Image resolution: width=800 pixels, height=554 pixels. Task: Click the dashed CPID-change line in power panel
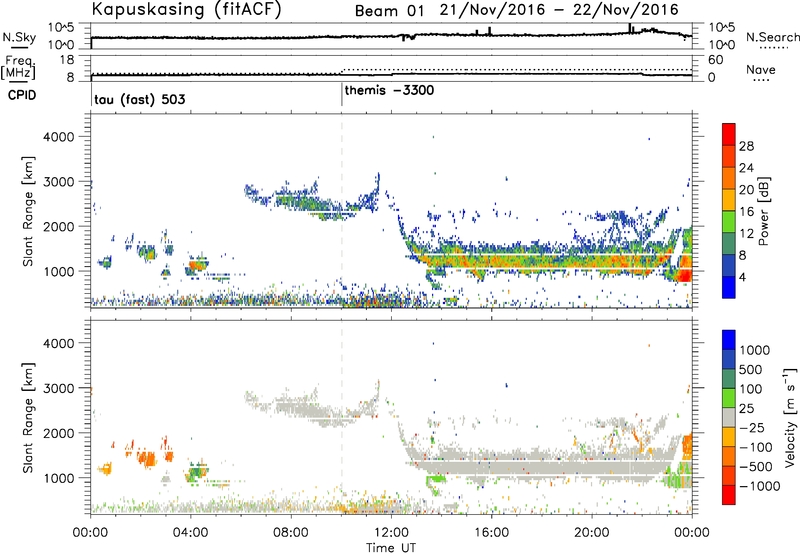342,211
